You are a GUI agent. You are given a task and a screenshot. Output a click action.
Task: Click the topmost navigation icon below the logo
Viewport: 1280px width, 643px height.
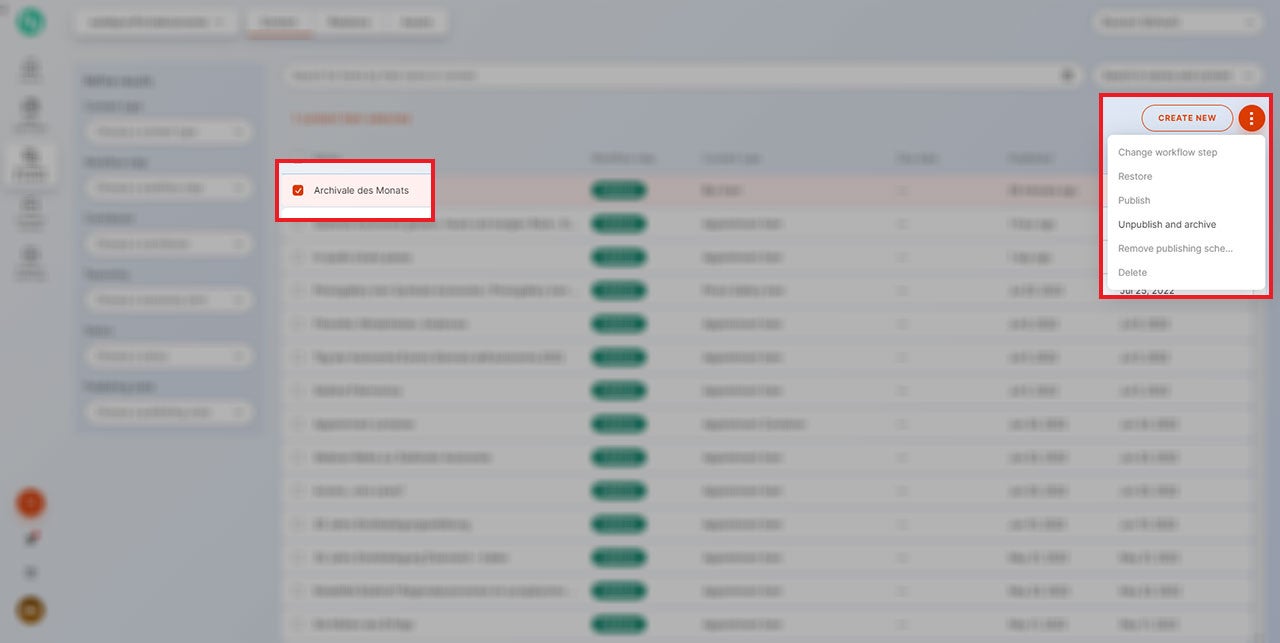30,70
